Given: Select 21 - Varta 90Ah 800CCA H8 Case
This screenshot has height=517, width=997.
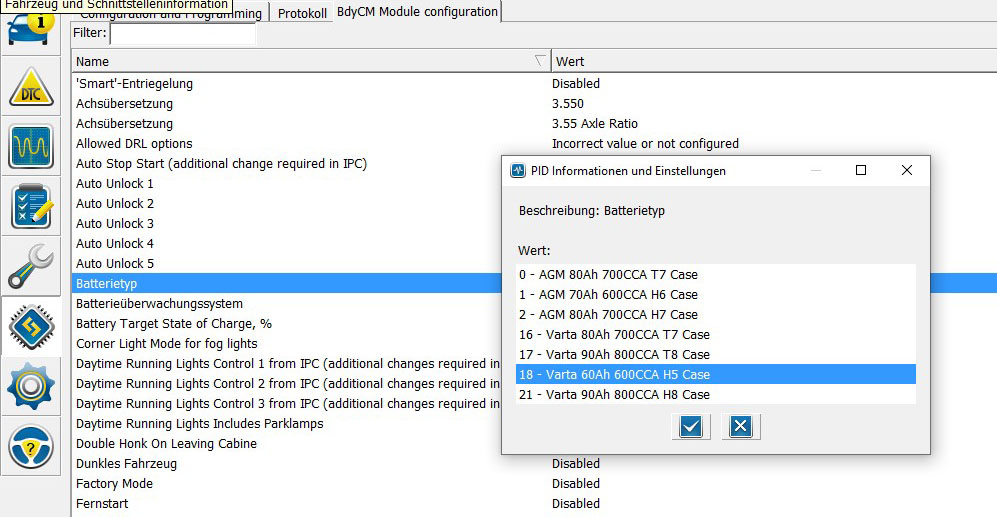Looking at the screenshot, I should pos(715,394).
